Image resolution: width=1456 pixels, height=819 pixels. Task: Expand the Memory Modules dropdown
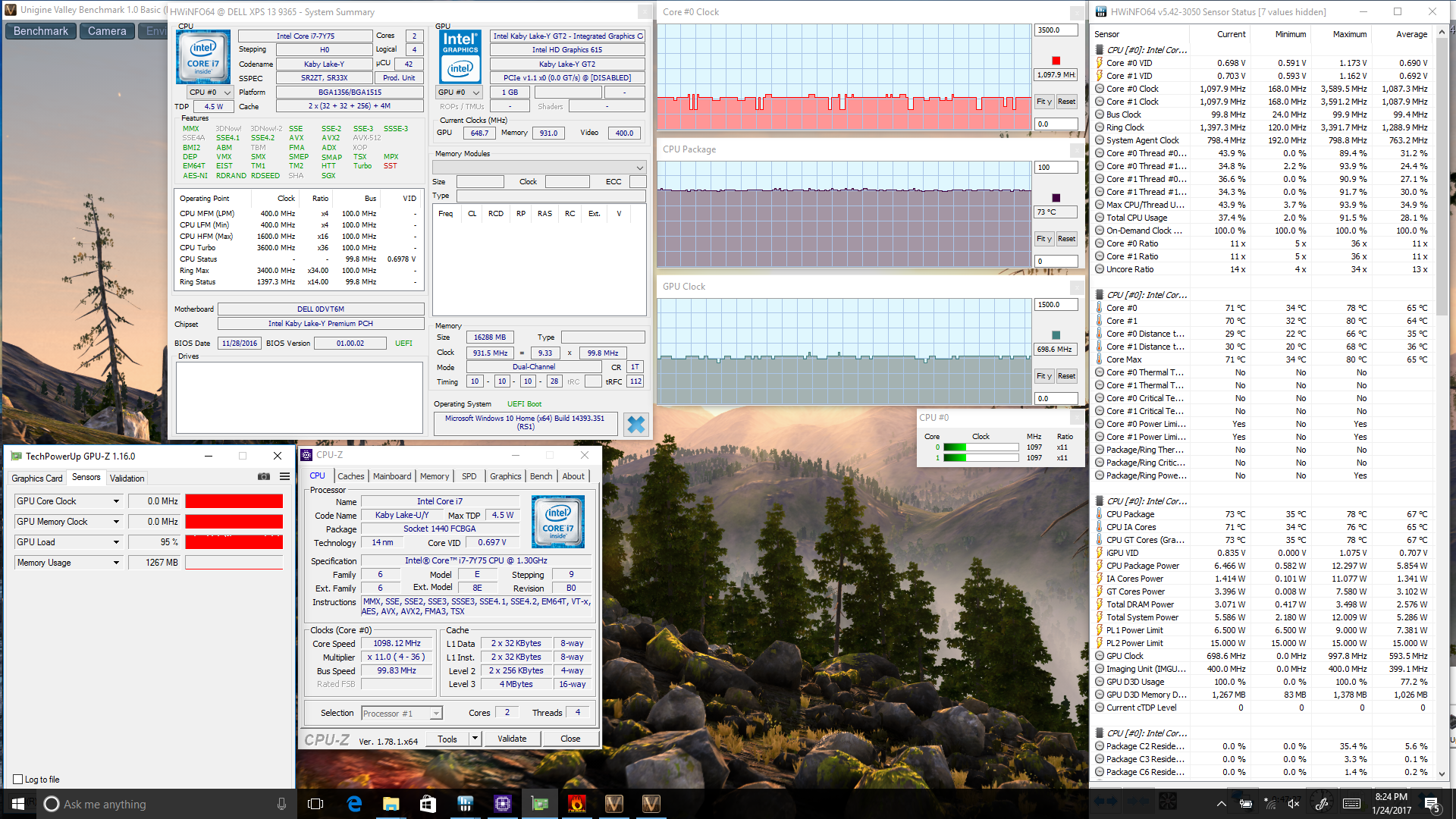(539, 168)
